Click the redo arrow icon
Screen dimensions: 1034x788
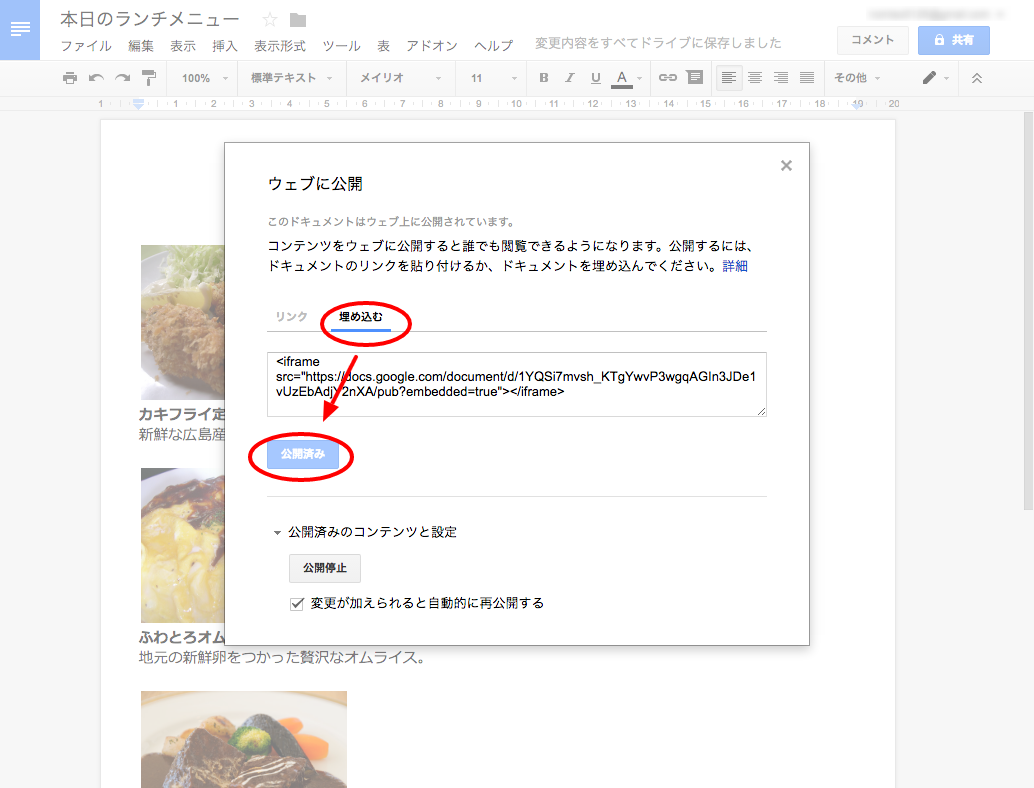(123, 78)
